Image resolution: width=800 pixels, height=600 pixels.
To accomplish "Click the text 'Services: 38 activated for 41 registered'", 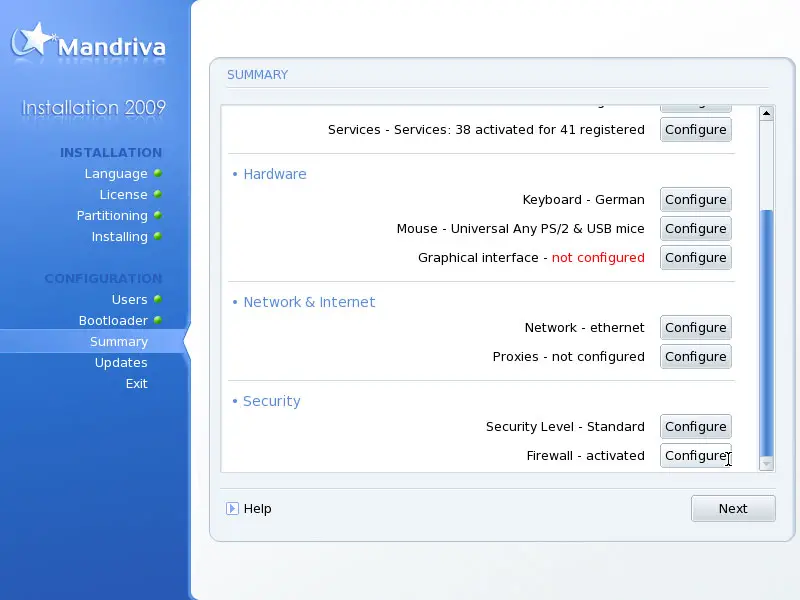I will pos(519,130).
